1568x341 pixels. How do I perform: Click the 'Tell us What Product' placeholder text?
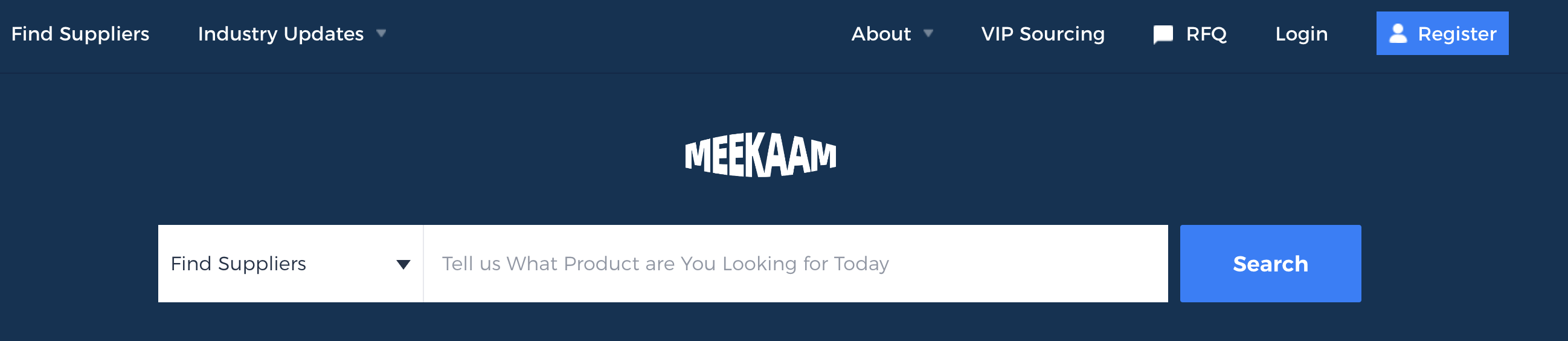tap(664, 264)
